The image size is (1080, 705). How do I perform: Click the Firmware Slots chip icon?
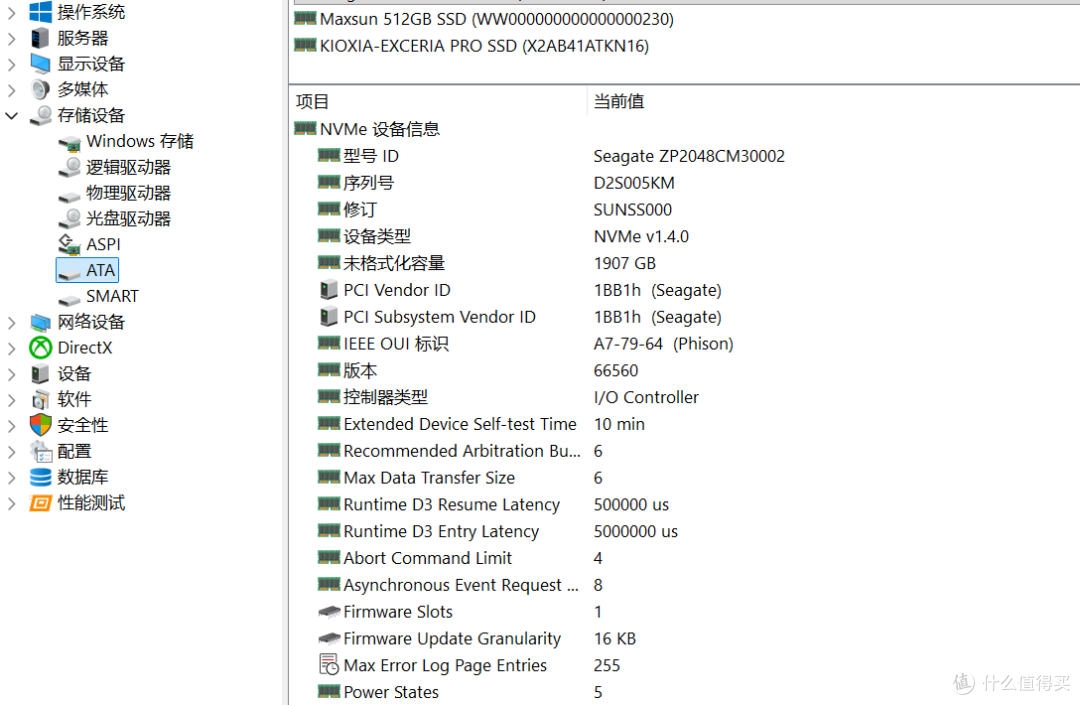click(x=329, y=611)
